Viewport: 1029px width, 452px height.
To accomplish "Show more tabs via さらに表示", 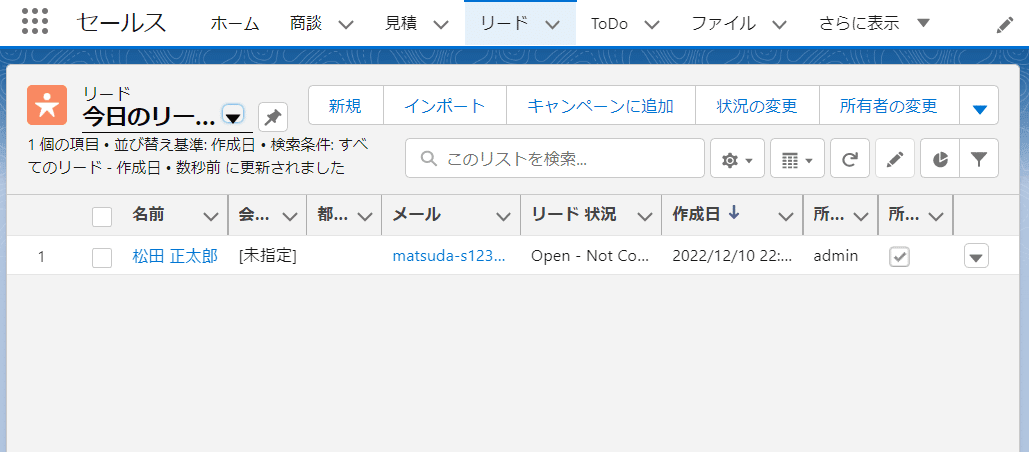I will coord(874,24).
